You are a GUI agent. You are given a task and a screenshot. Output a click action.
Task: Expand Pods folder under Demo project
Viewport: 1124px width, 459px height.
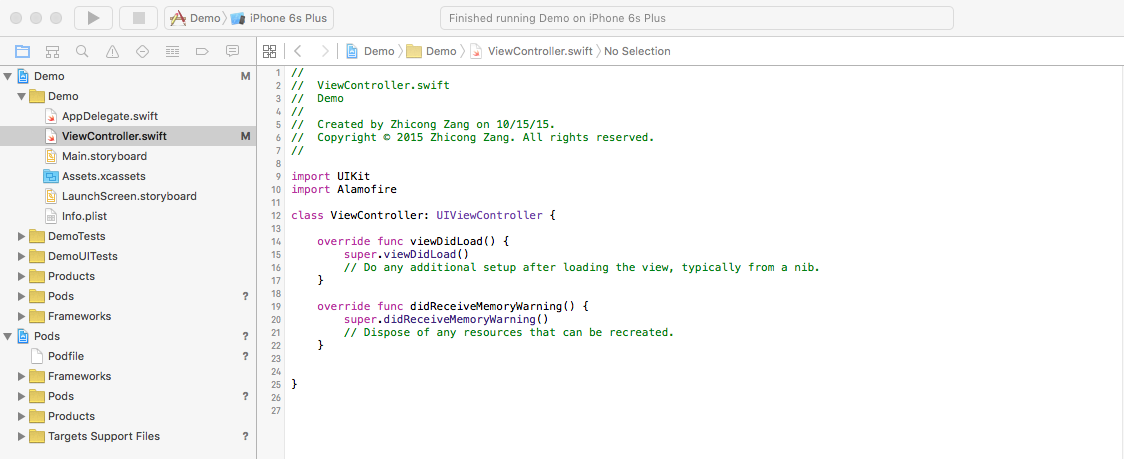point(22,296)
